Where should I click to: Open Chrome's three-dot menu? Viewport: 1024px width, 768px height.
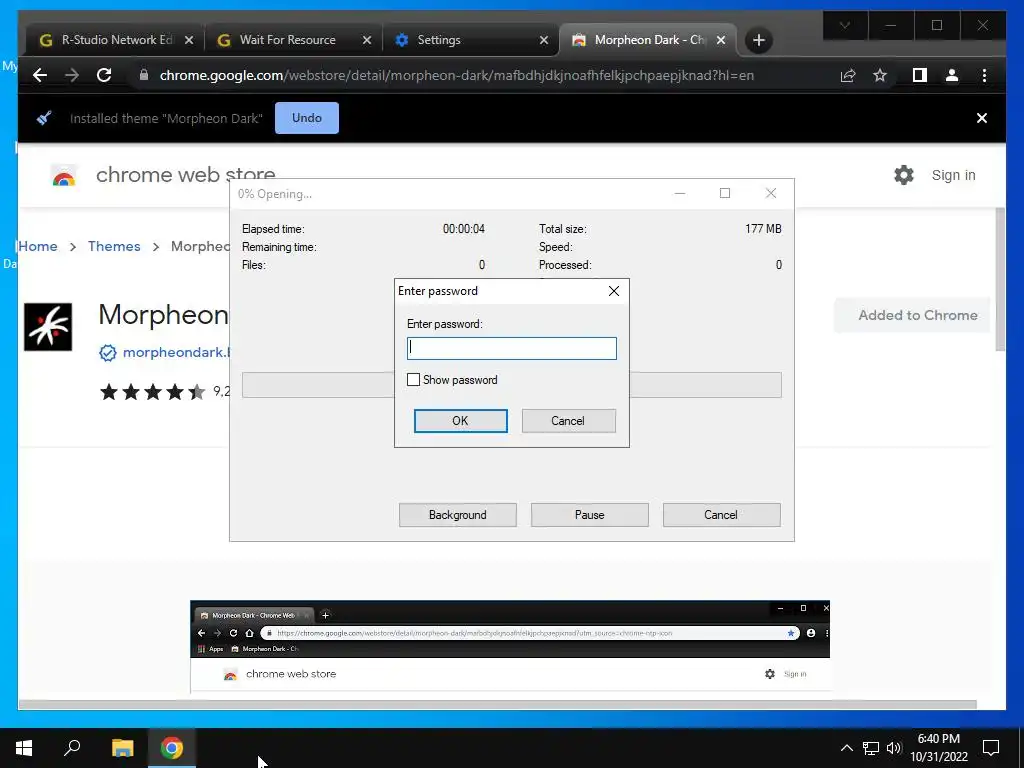click(x=984, y=75)
